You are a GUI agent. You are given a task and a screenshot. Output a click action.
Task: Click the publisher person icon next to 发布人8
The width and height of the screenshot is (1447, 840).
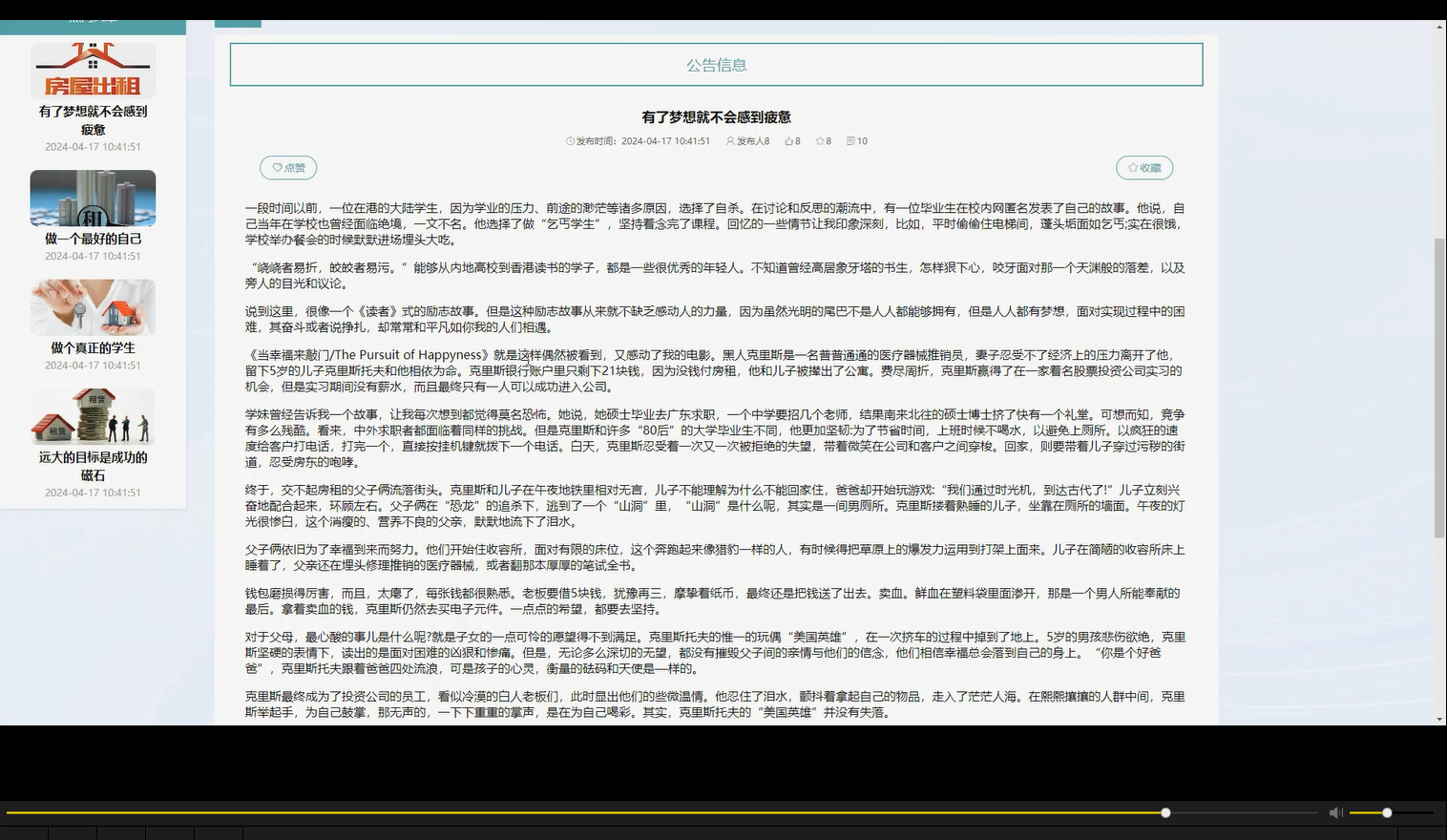[730, 140]
